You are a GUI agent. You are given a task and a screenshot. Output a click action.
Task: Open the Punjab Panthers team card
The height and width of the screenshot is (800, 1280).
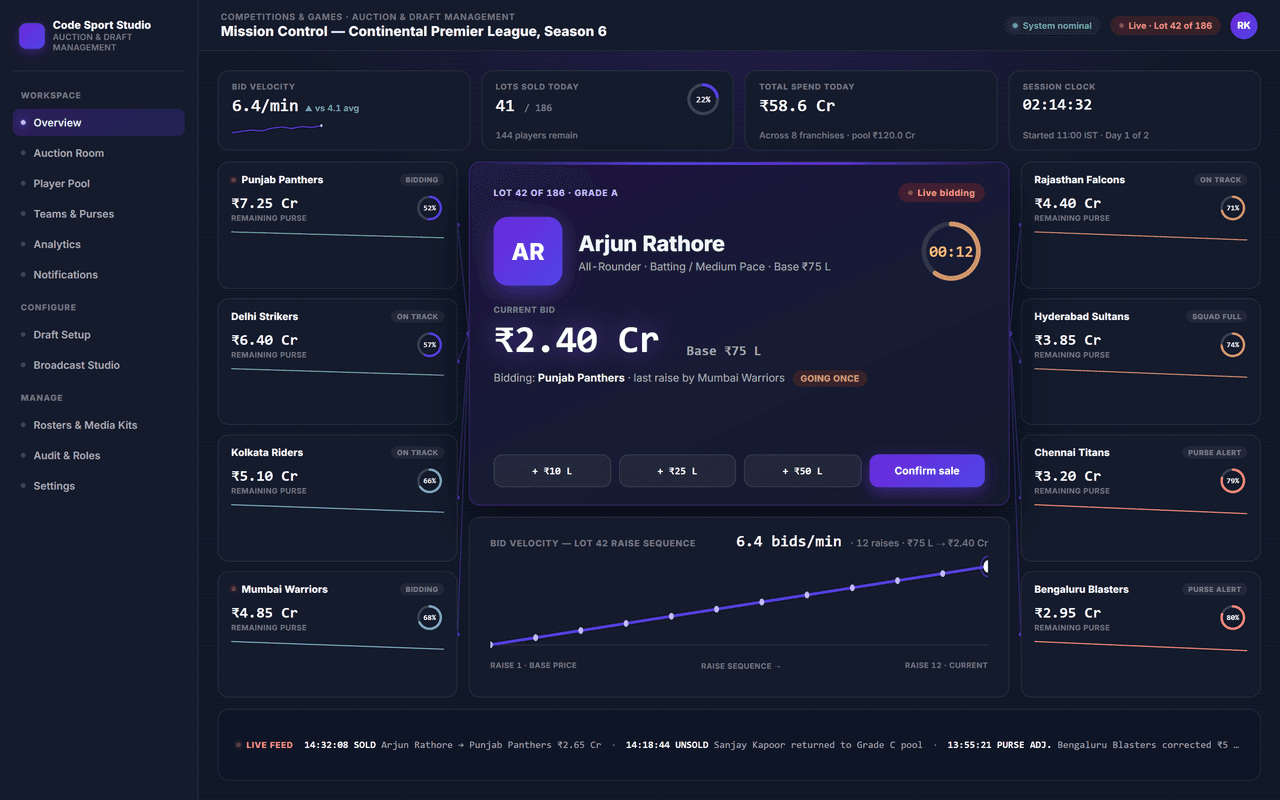click(337, 225)
